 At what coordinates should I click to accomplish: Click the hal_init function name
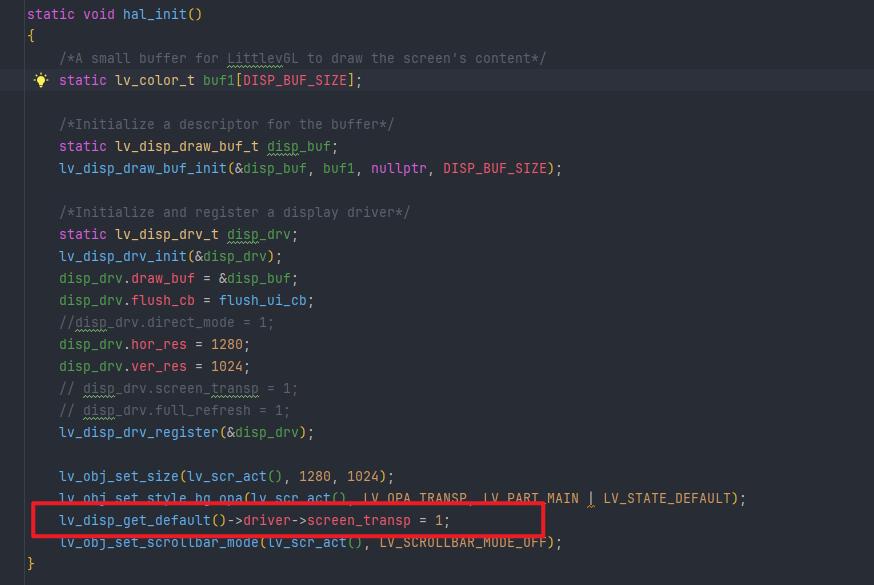pyautogui.click(x=154, y=14)
